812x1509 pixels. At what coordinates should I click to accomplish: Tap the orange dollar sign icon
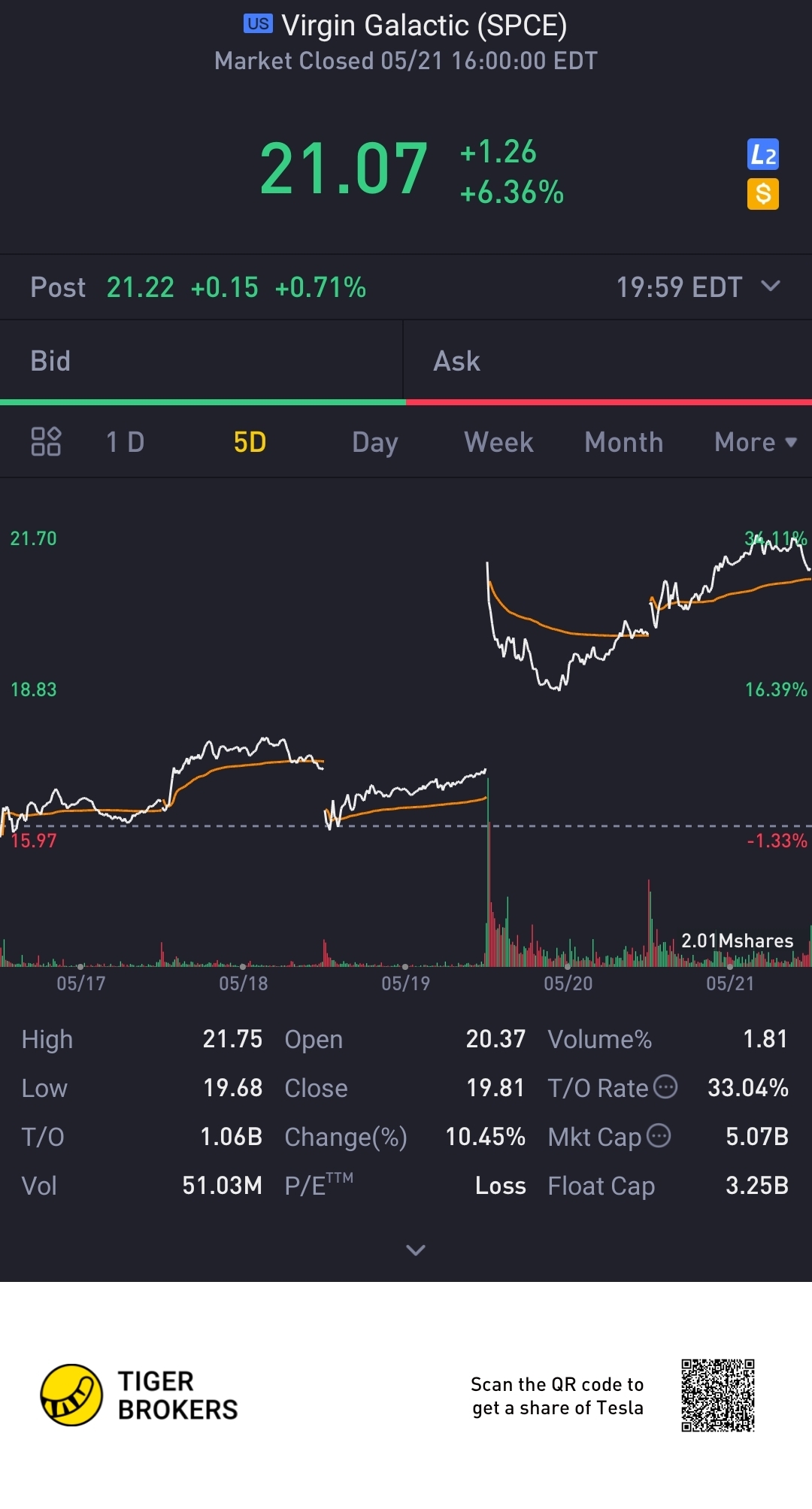click(x=762, y=194)
